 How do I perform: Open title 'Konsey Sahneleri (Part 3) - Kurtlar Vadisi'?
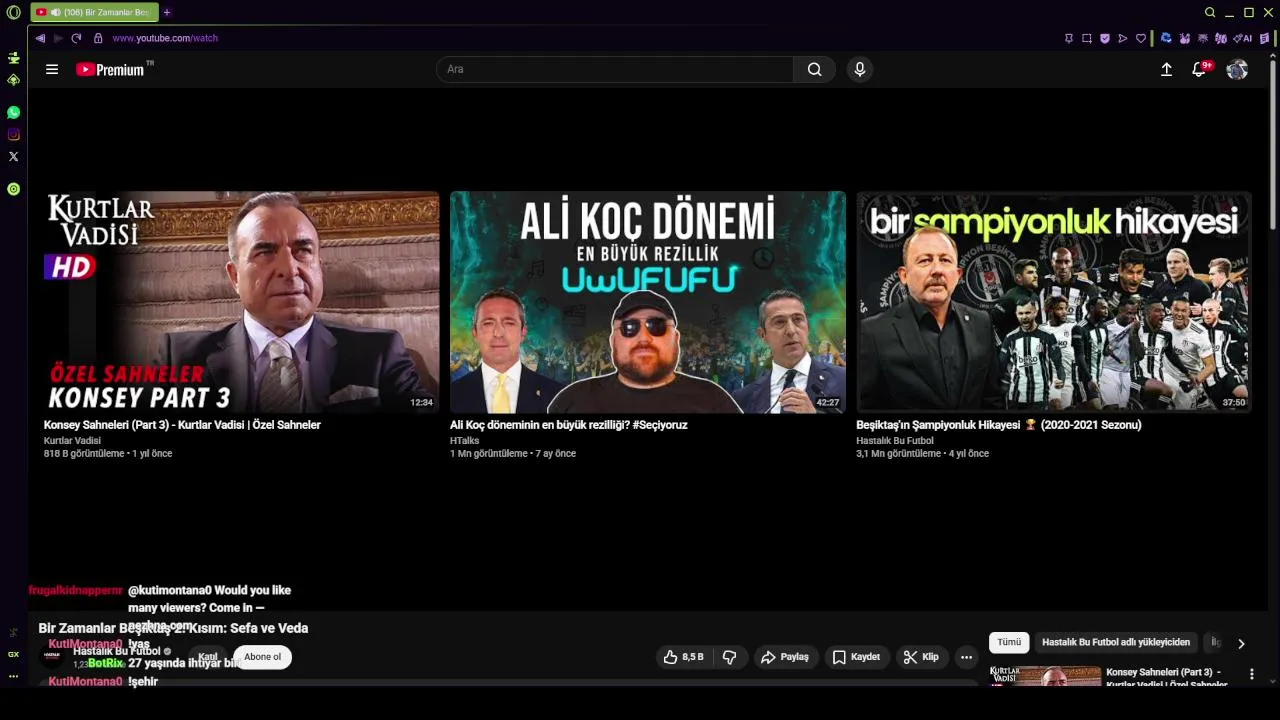click(182, 425)
